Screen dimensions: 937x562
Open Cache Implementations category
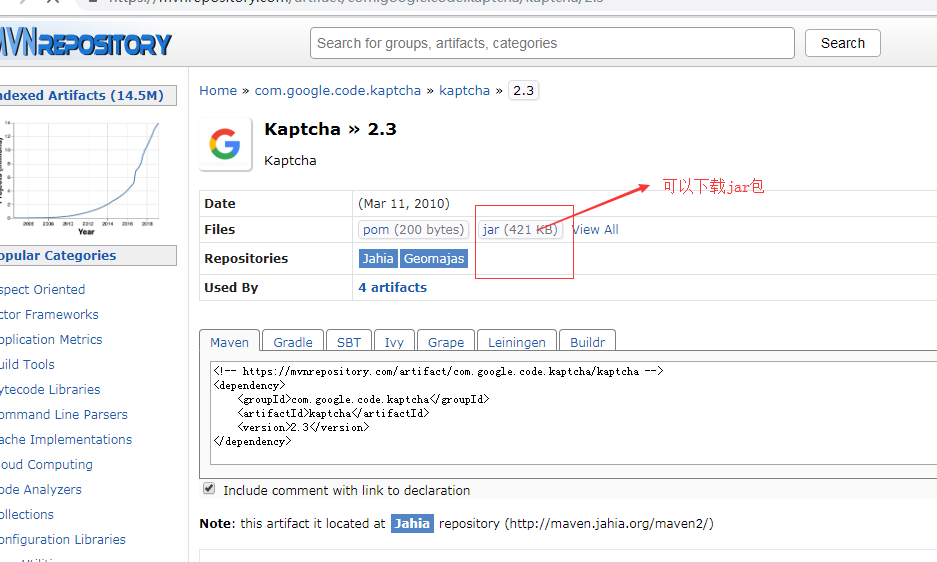66,439
